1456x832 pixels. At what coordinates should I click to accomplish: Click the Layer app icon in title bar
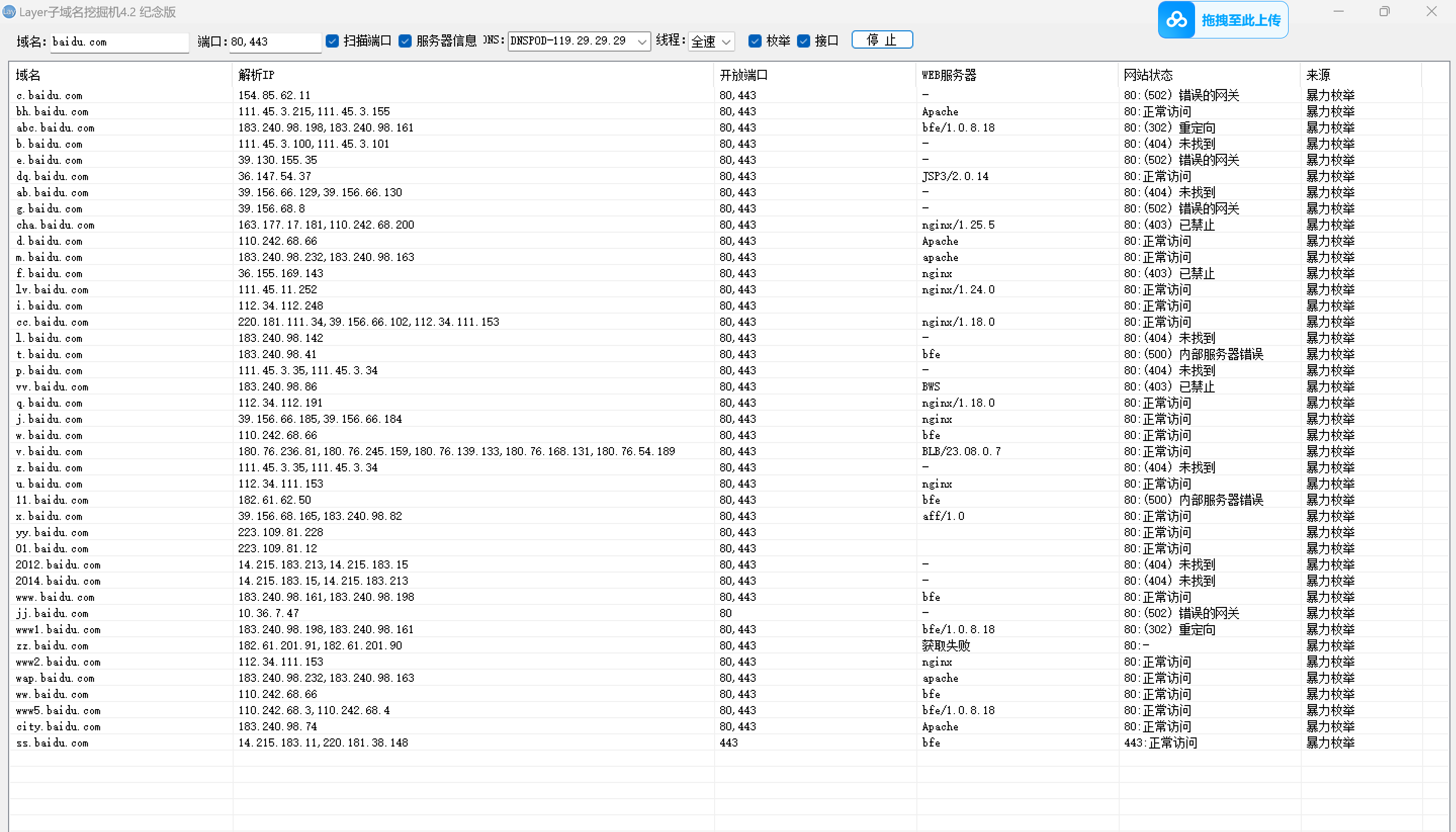(9, 12)
